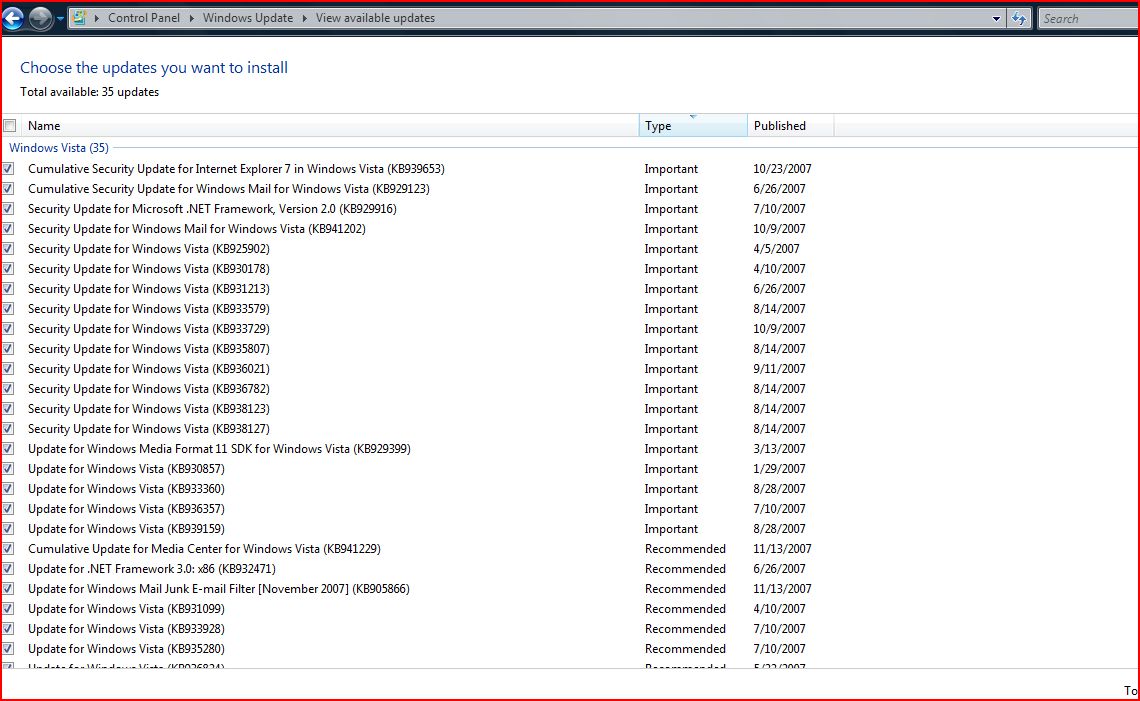
Task: Uncheck the Internet Explorer 7 update KB939653
Action: tap(8, 169)
